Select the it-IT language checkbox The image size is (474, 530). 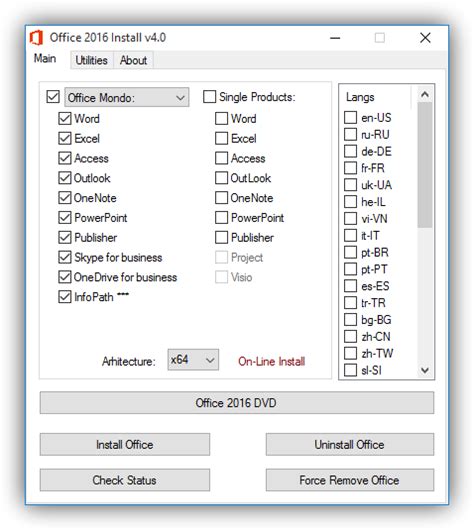(351, 235)
